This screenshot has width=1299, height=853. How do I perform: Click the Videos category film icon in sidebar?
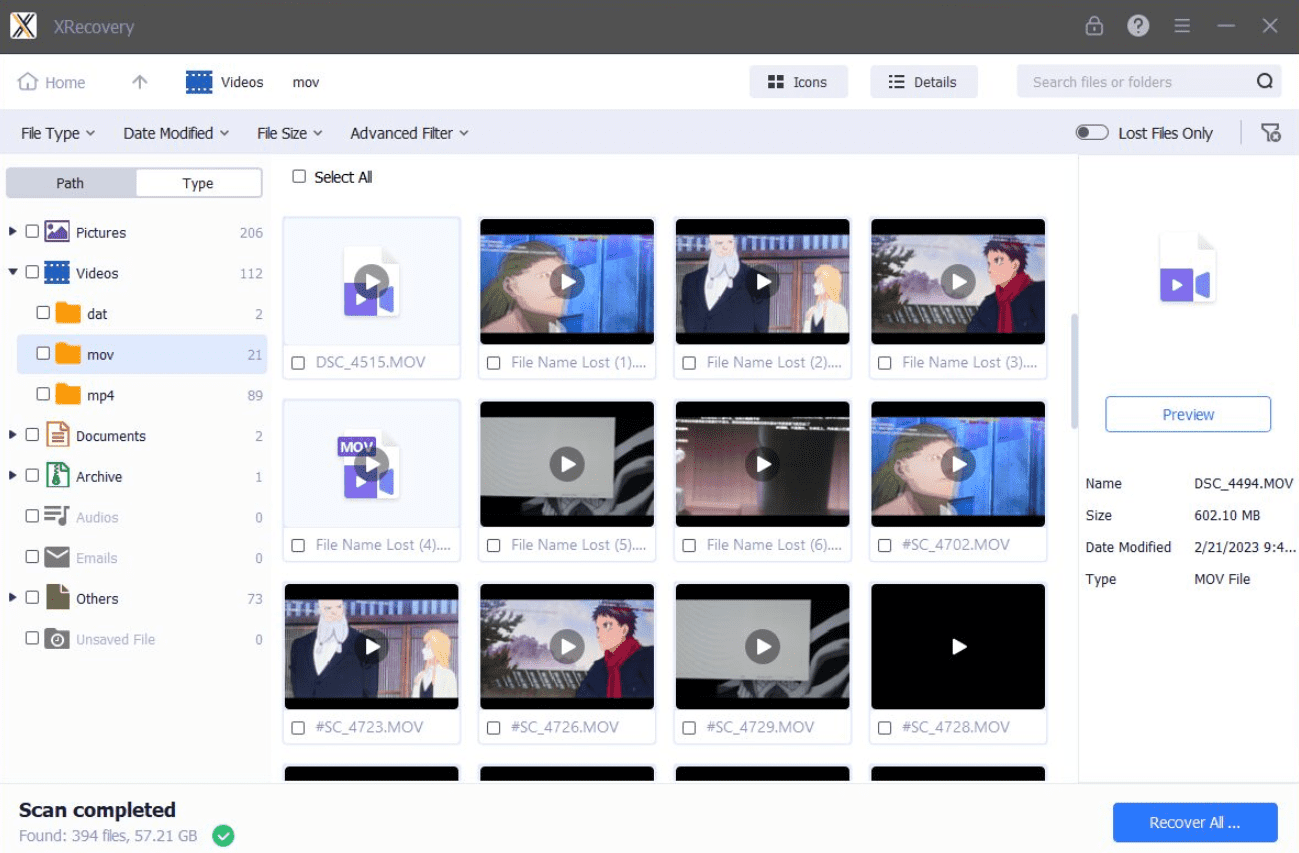tap(57, 273)
